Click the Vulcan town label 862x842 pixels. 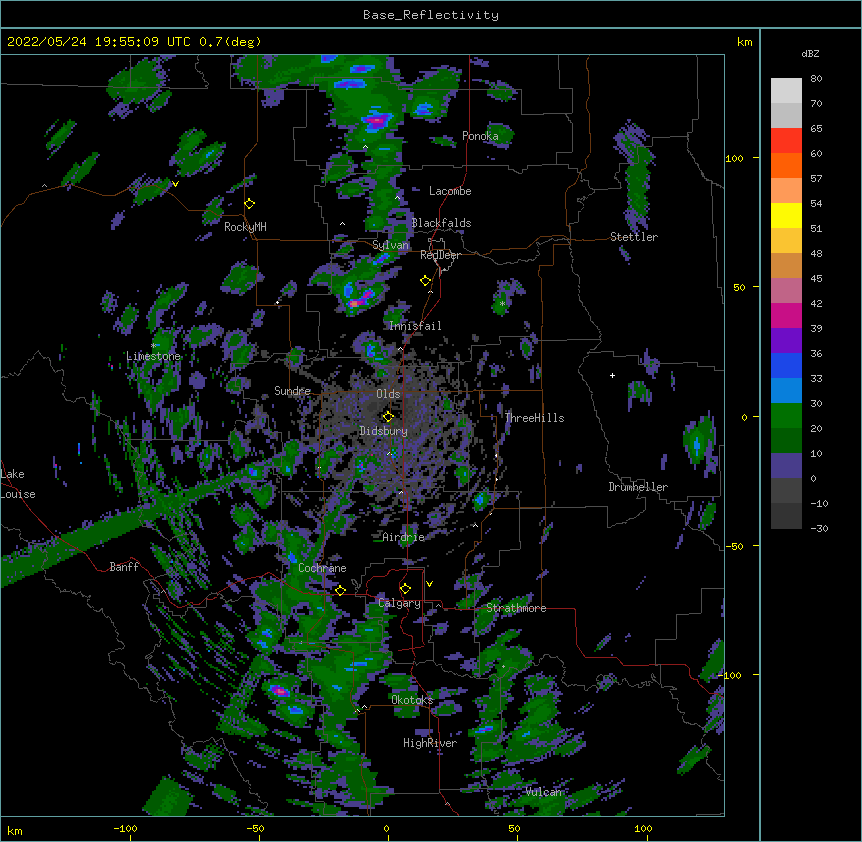pyautogui.click(x=543, y=792)
